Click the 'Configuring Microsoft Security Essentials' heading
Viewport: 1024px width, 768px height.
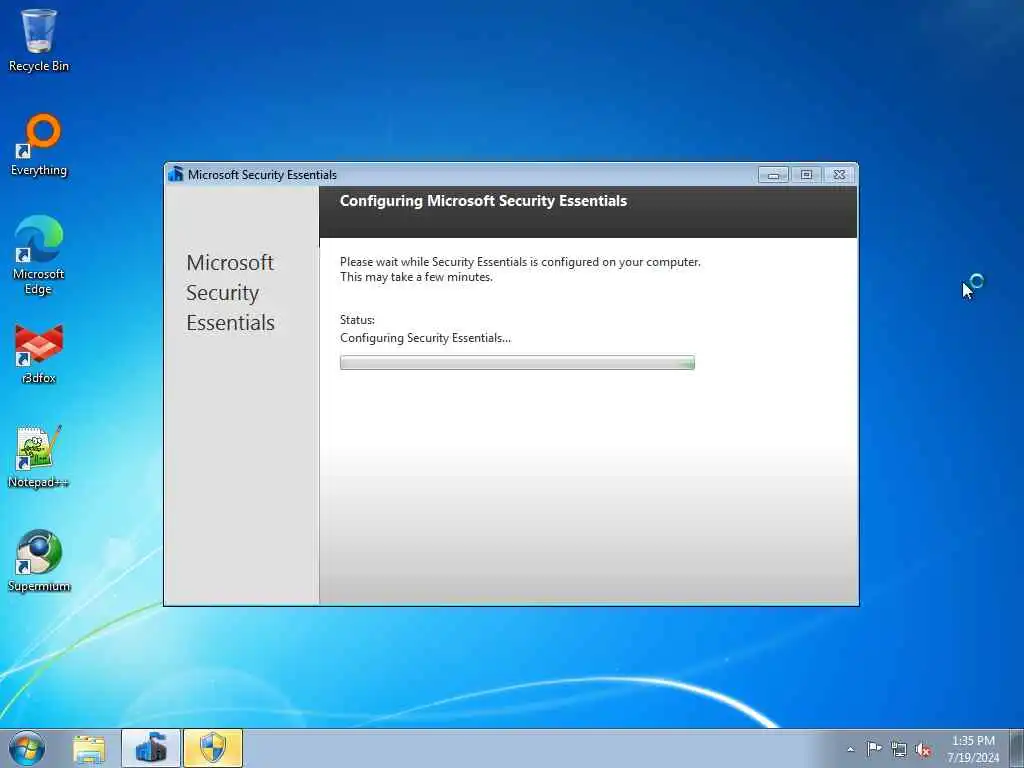[x=483, y=201]
